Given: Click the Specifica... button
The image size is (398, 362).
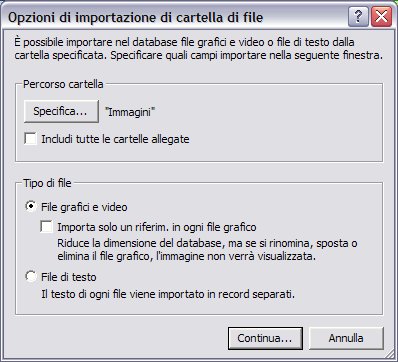Looking at the screenshot, I should click(x=61, y=111).
